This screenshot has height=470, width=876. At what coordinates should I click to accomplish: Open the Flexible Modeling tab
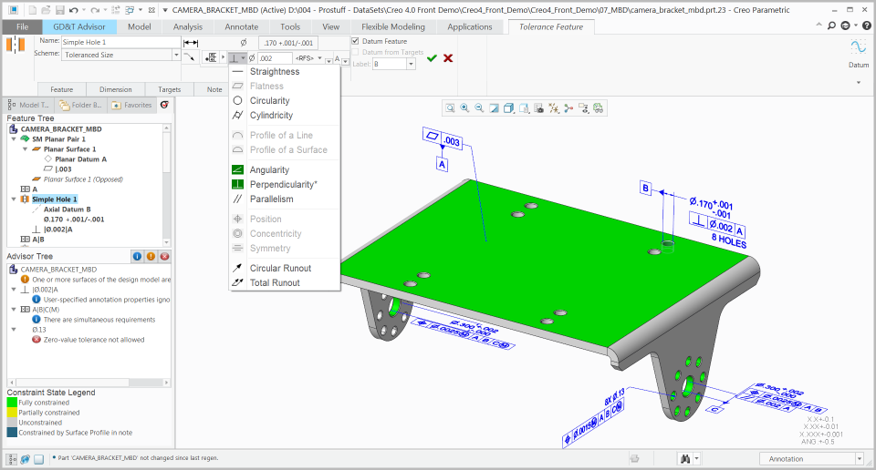(393, 27)
